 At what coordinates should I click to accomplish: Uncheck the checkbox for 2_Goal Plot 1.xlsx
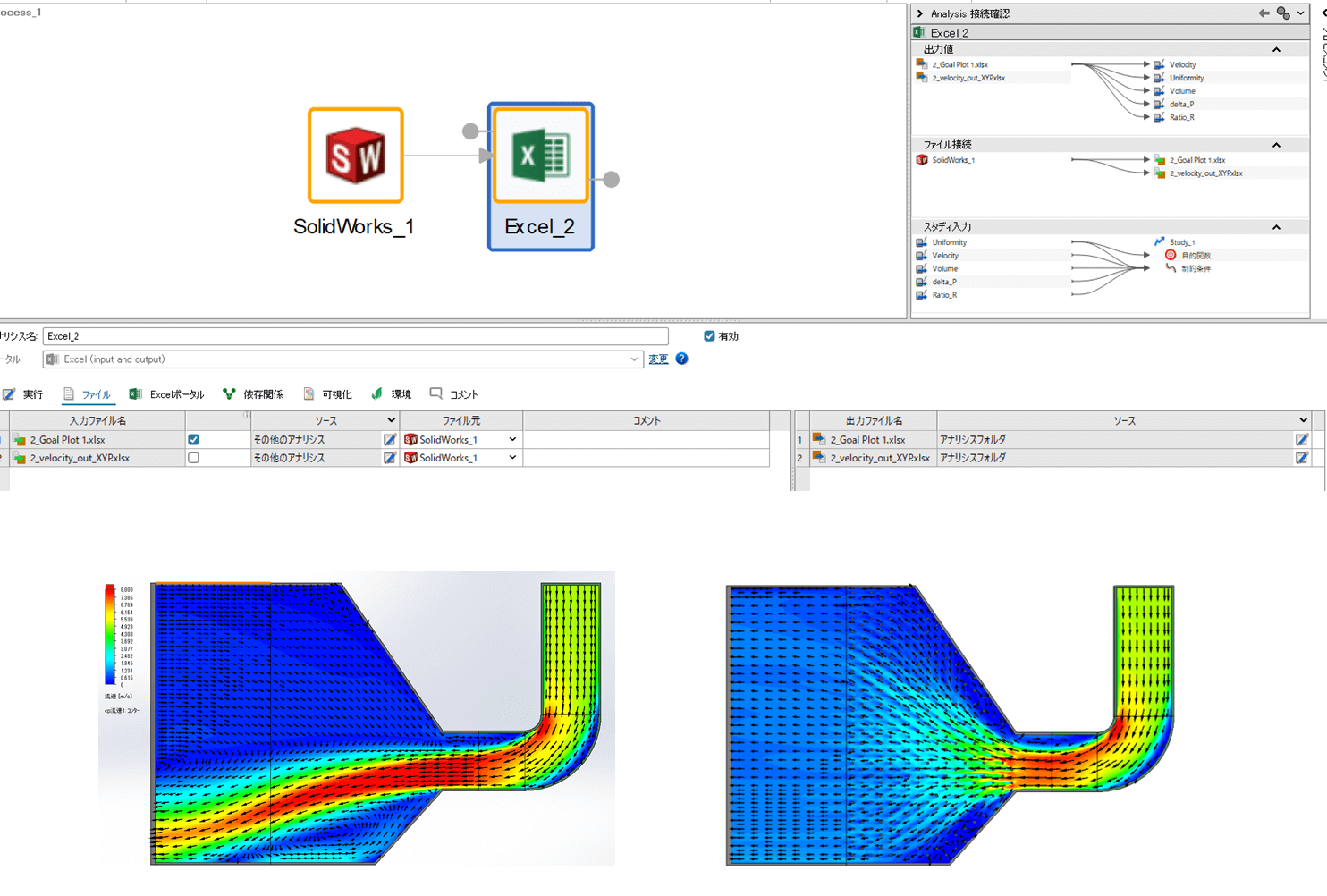pyautogui.click(x=193, y=440)
